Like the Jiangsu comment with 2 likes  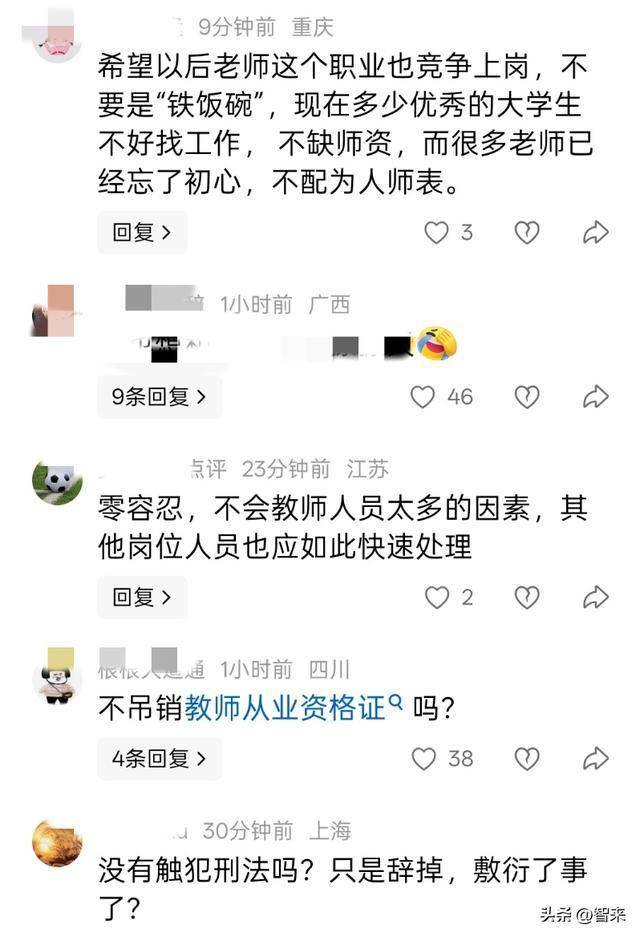[x=436, y=597]
